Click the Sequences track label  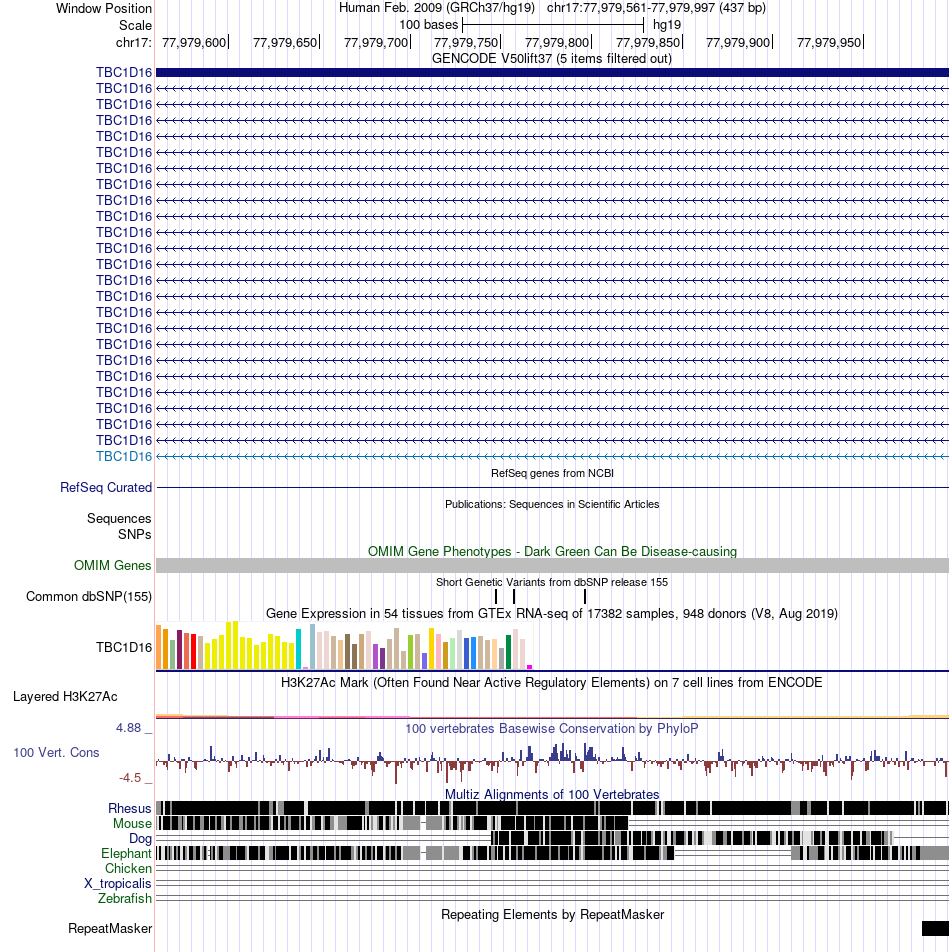tap(119, 518)
